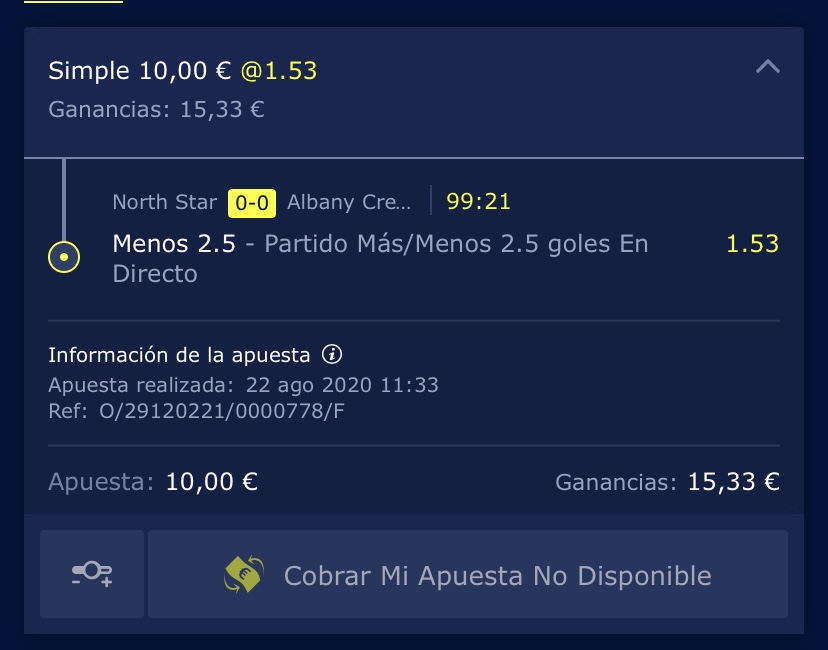Click the Simple 10,00 € bet header
This screenshot has height=650, width=828.
139,71
